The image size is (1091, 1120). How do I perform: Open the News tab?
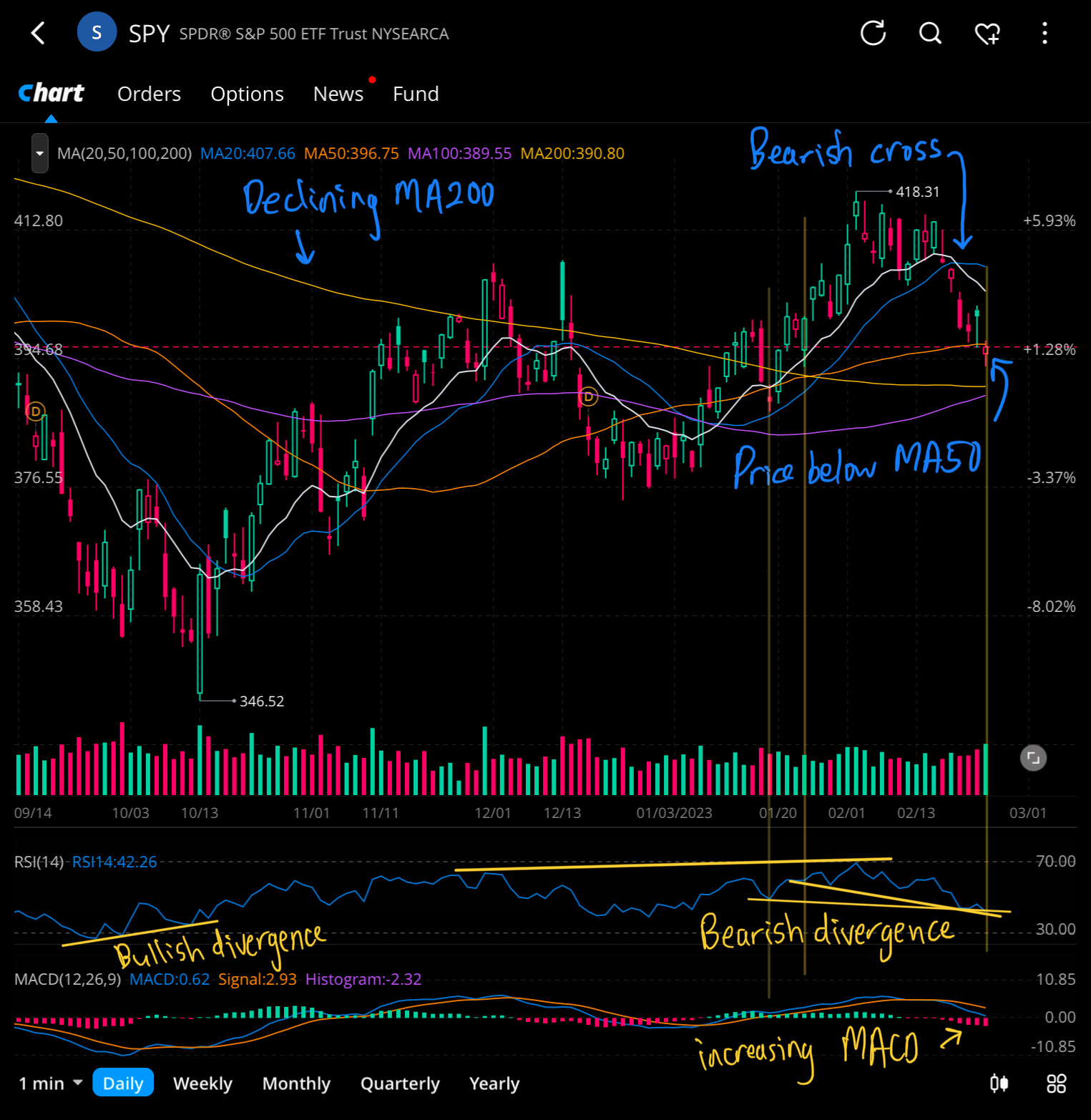tap(338, 94)
